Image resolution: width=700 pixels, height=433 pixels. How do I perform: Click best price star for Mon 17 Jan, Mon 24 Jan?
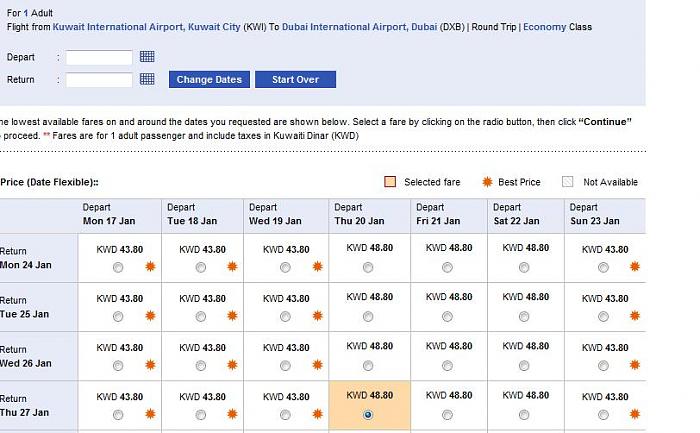149,267
